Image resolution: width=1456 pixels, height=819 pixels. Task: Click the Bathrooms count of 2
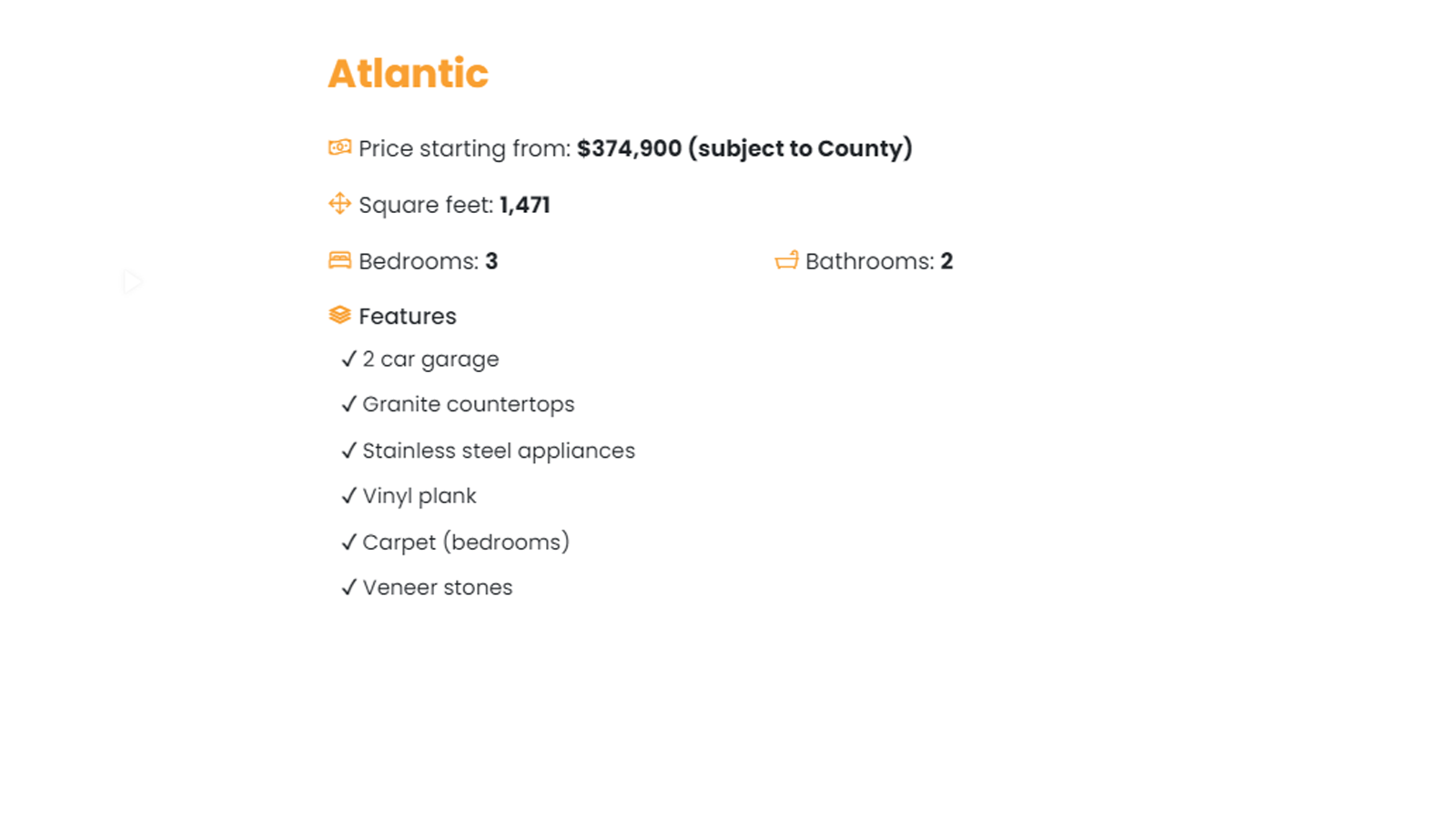tap(946, 261)
